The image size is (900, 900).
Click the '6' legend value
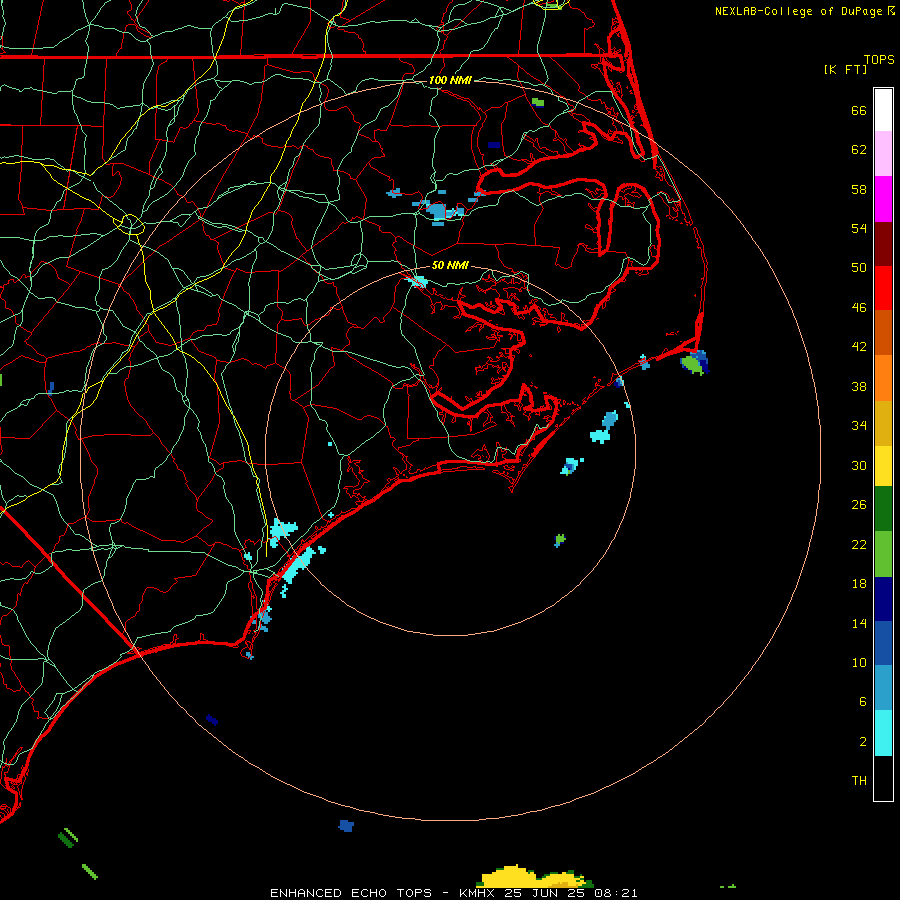(863, 701)
